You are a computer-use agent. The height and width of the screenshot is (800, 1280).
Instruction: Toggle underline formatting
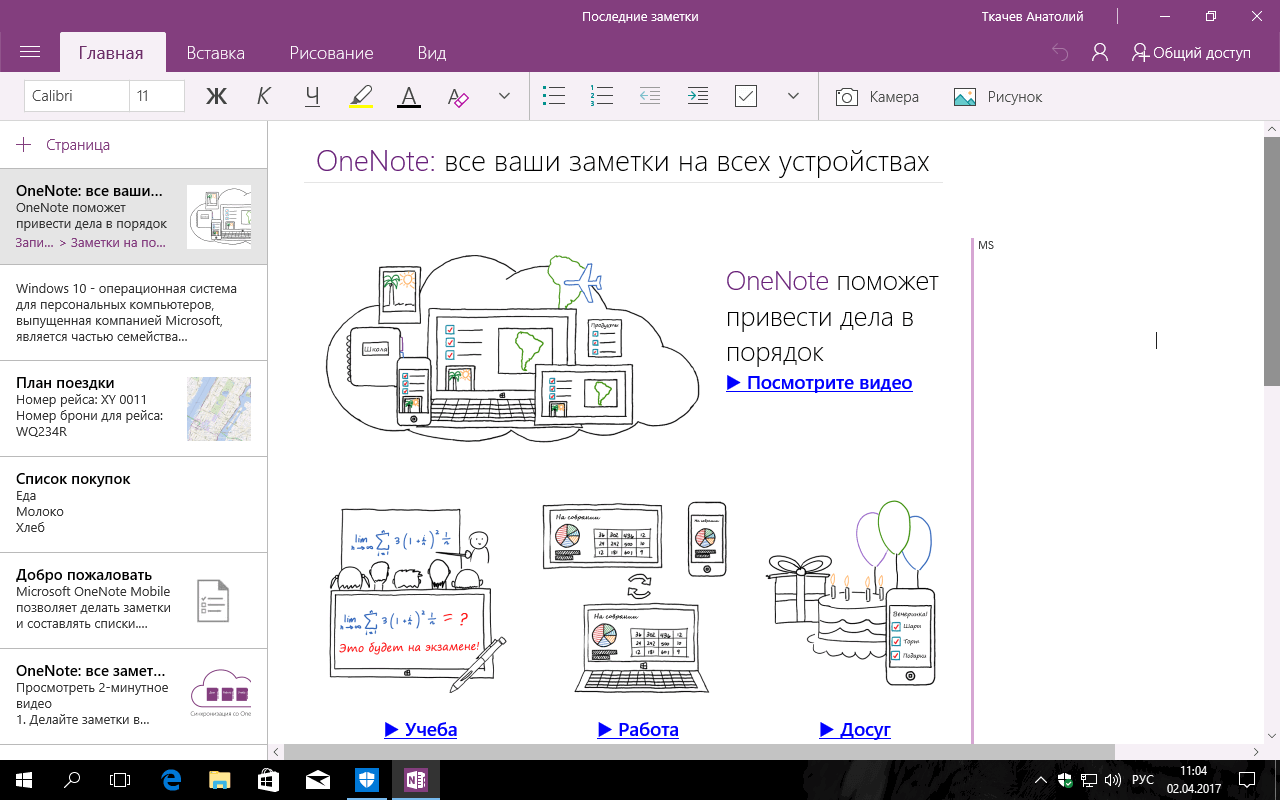(312, 96)
